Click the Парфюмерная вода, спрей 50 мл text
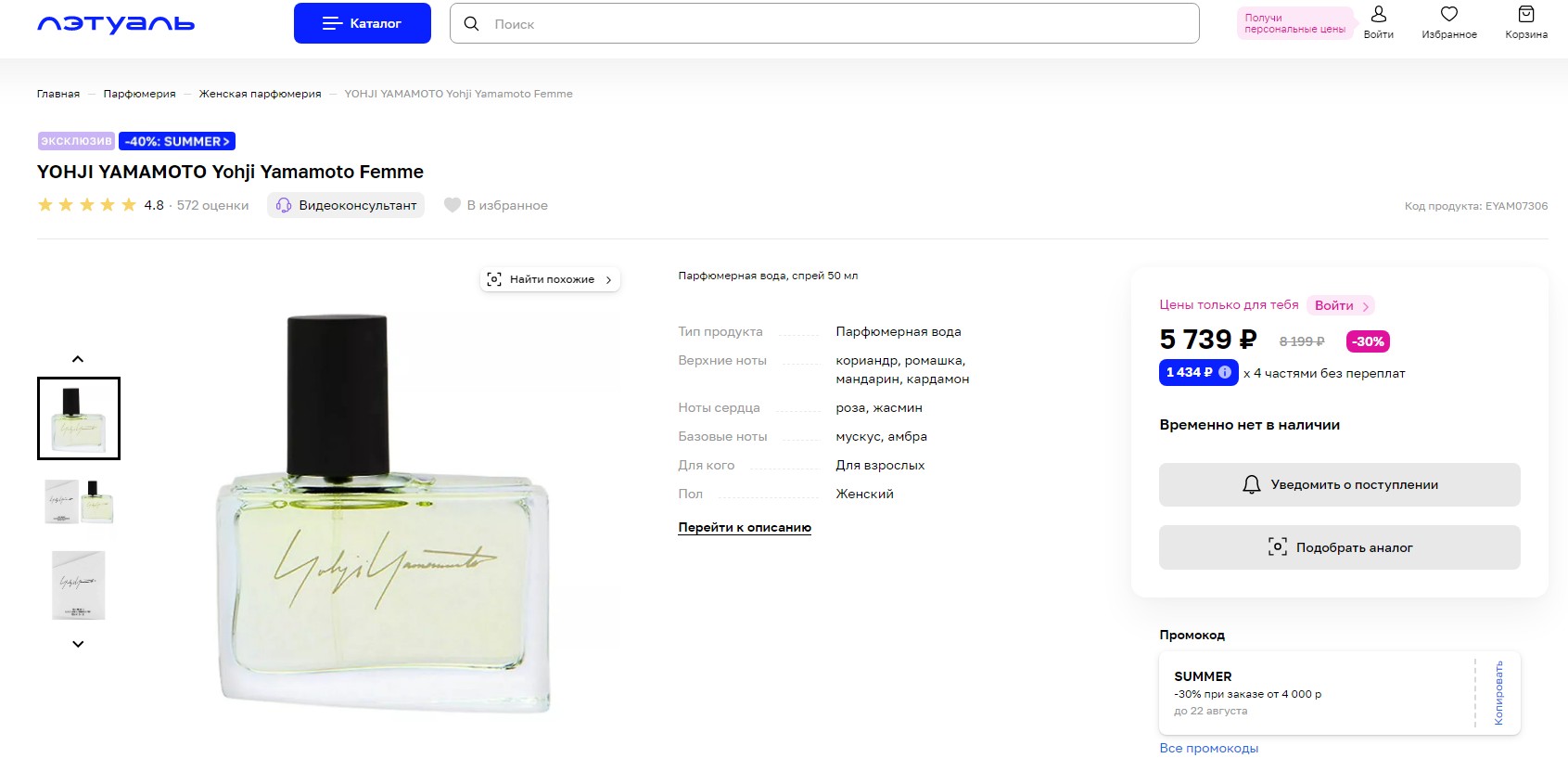Viewport: 1568px width, 771px height. [768, 276]
